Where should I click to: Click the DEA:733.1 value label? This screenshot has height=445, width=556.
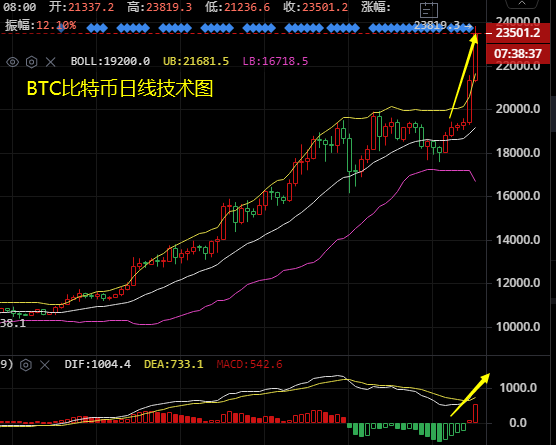coord(173,364)
